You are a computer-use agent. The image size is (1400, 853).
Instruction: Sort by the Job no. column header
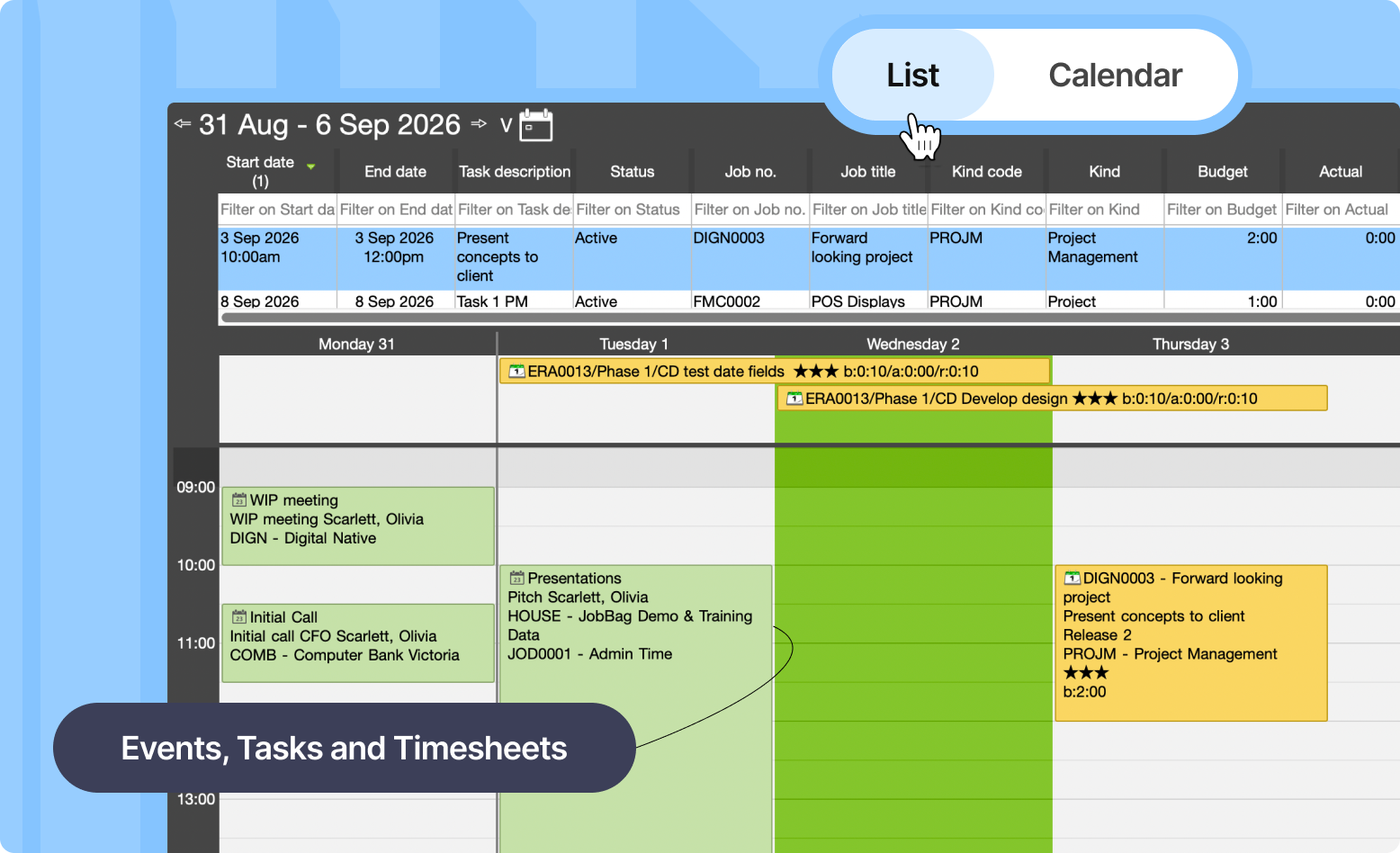coord(750,172)
